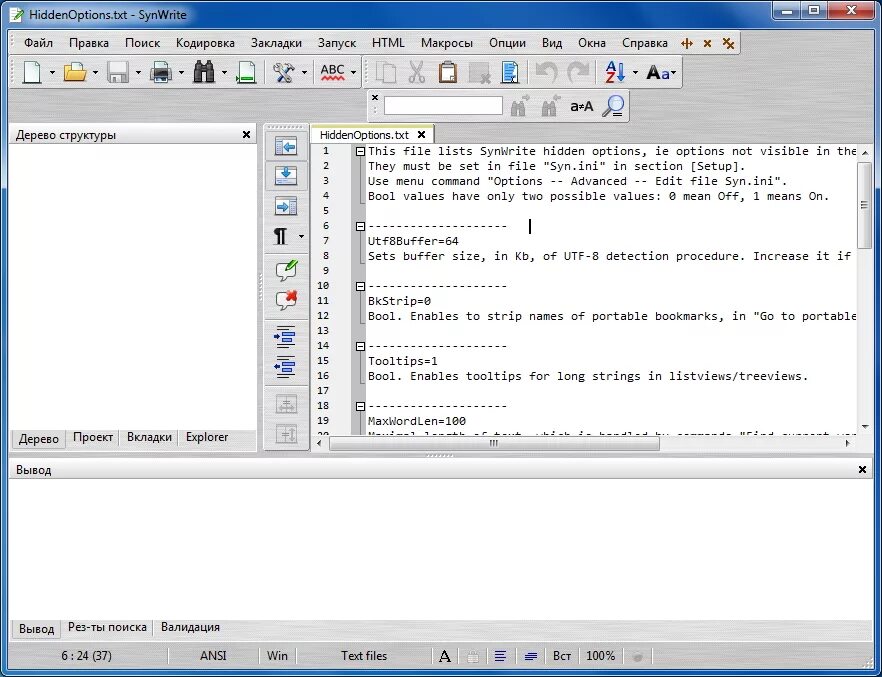Toggle insert/overwrite mode via Вст indicator
The image size is (882, 677).
[x=561, y=655]
